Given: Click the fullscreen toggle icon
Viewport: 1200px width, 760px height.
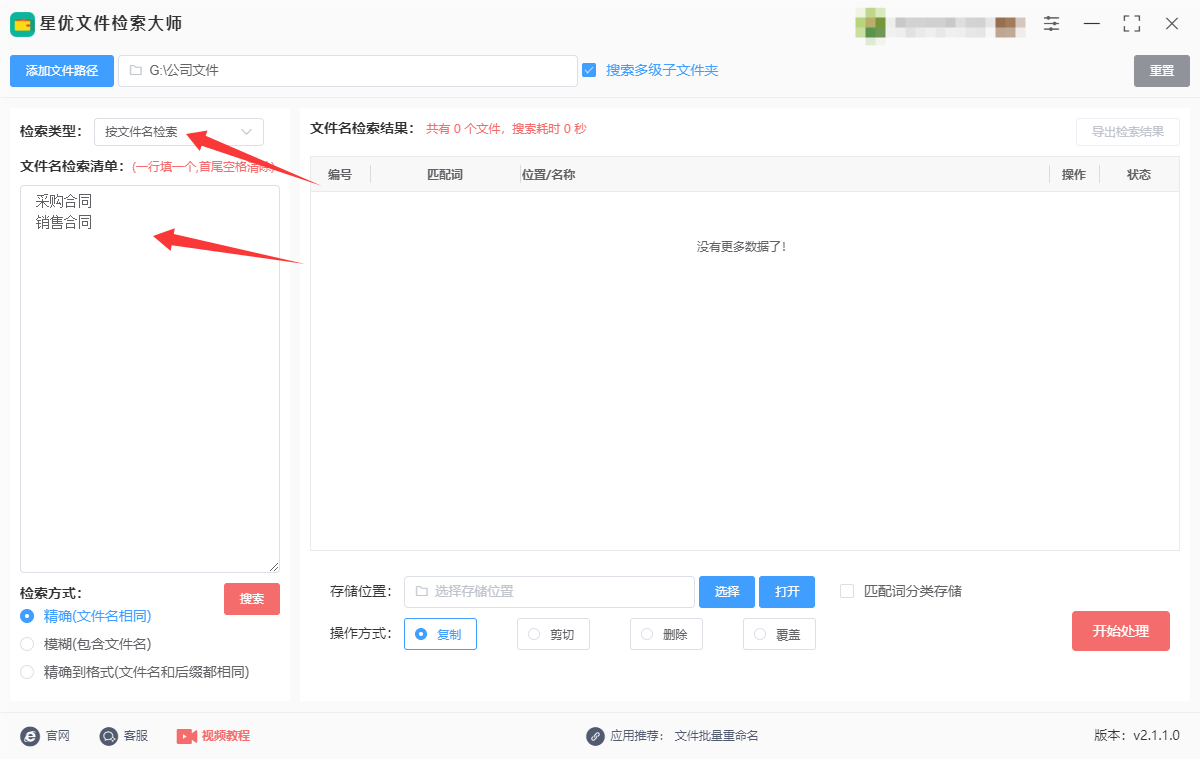Looking at the screenshot, I should [1132, 24].
